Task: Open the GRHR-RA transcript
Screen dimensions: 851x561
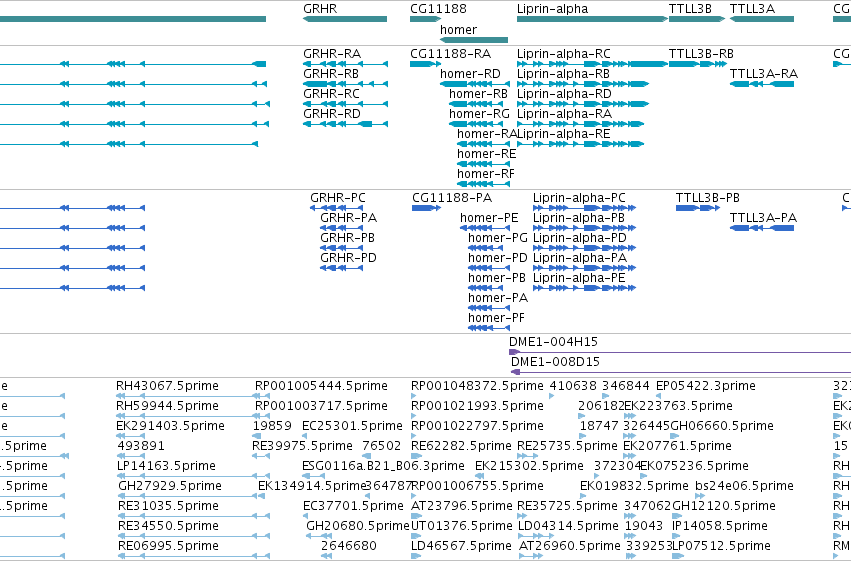Action: 345,64
